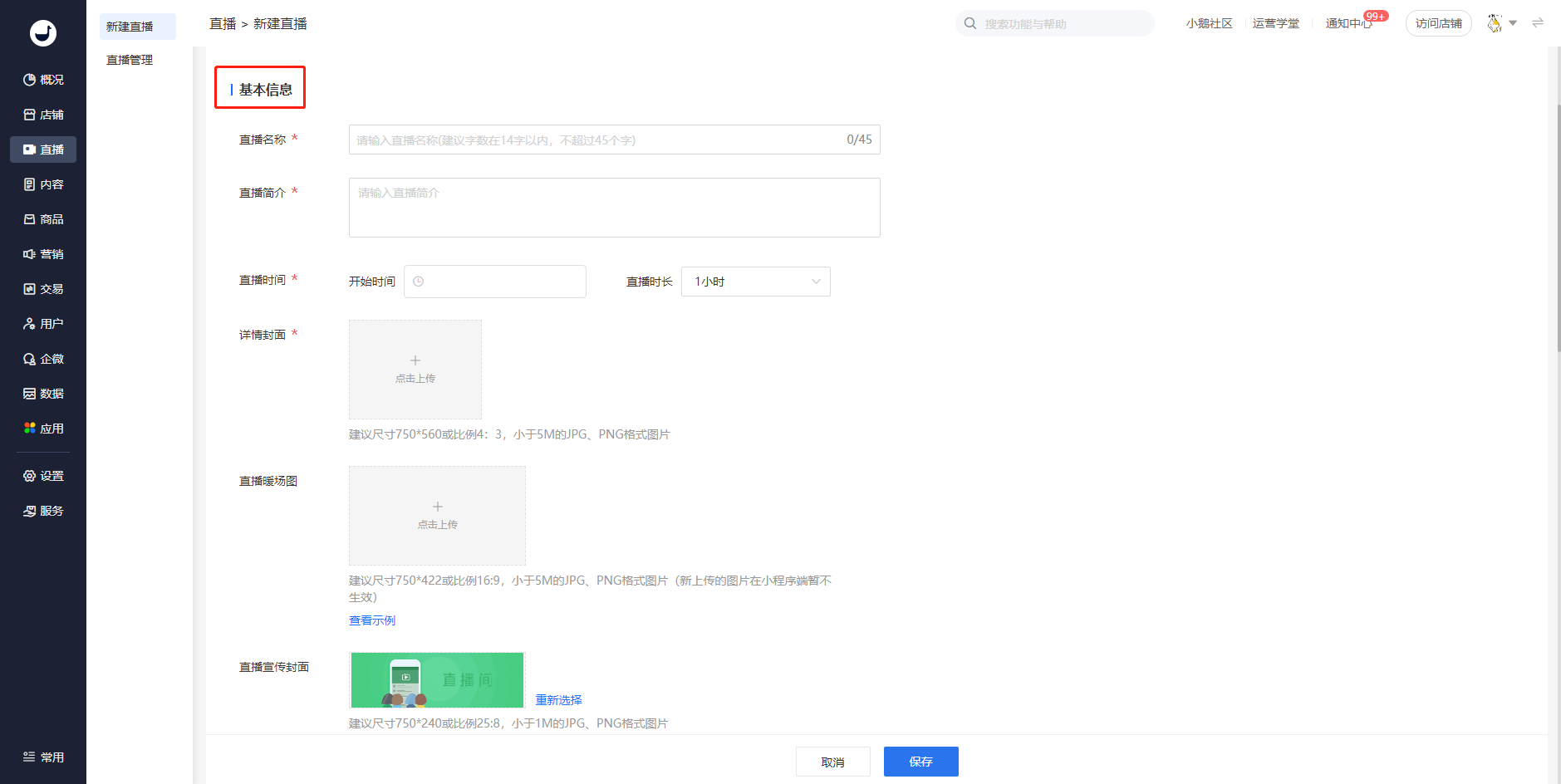Open 通知中心 notification center

[1348, 23]
